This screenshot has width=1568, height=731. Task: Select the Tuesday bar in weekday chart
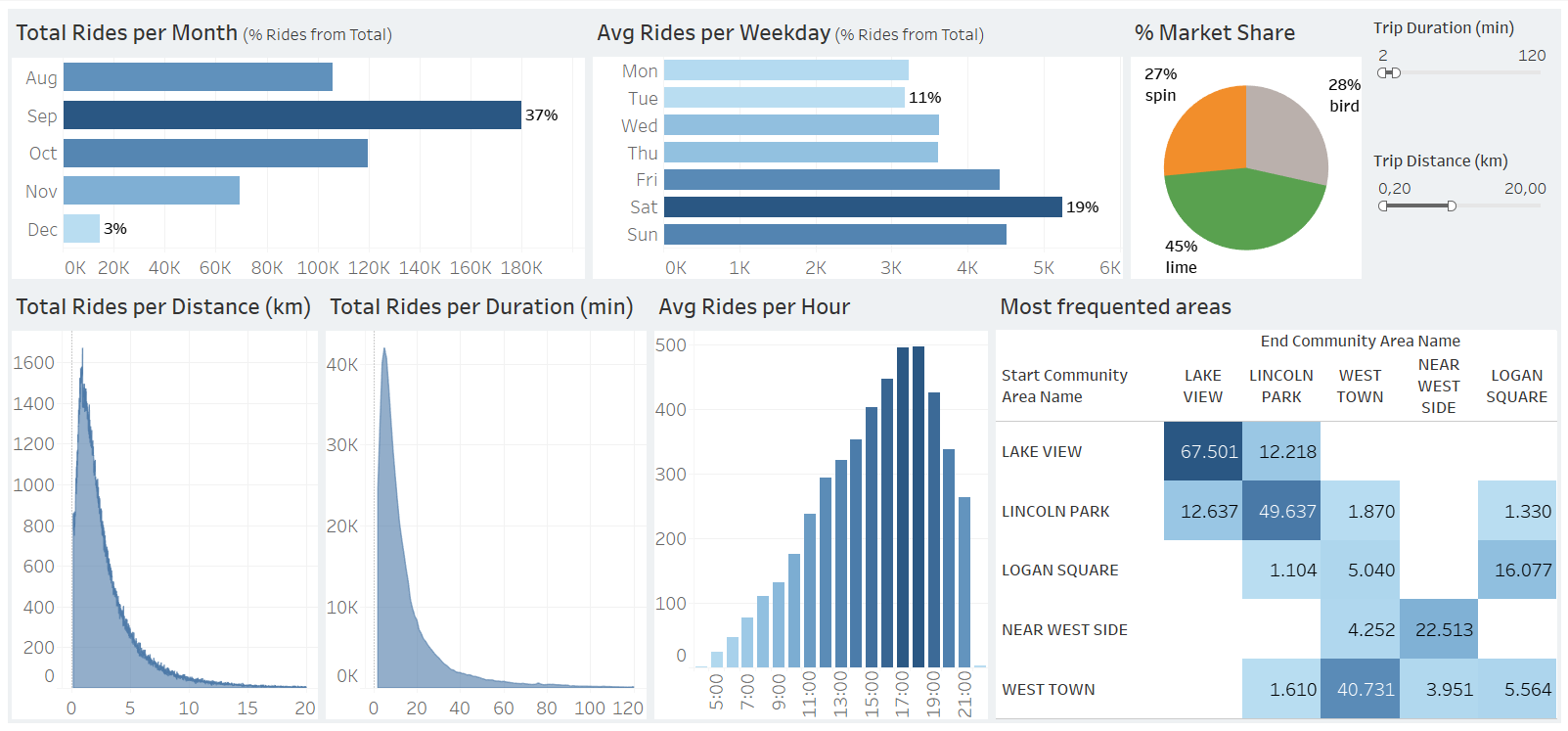point(784,98)
